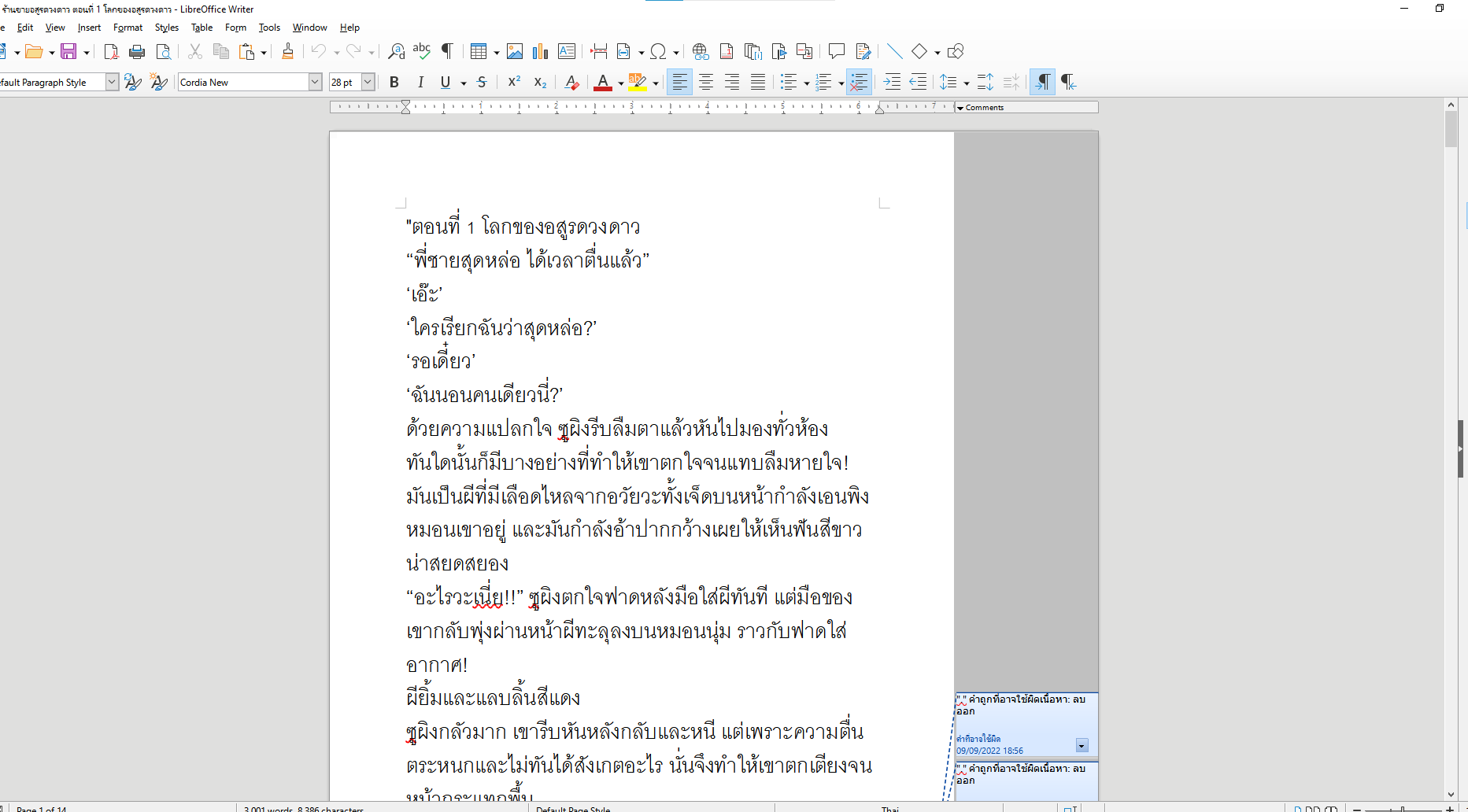Screen dimensions: 1468x812
Task: Open highlighting color dropdown arrow
Action: [656, 83]
